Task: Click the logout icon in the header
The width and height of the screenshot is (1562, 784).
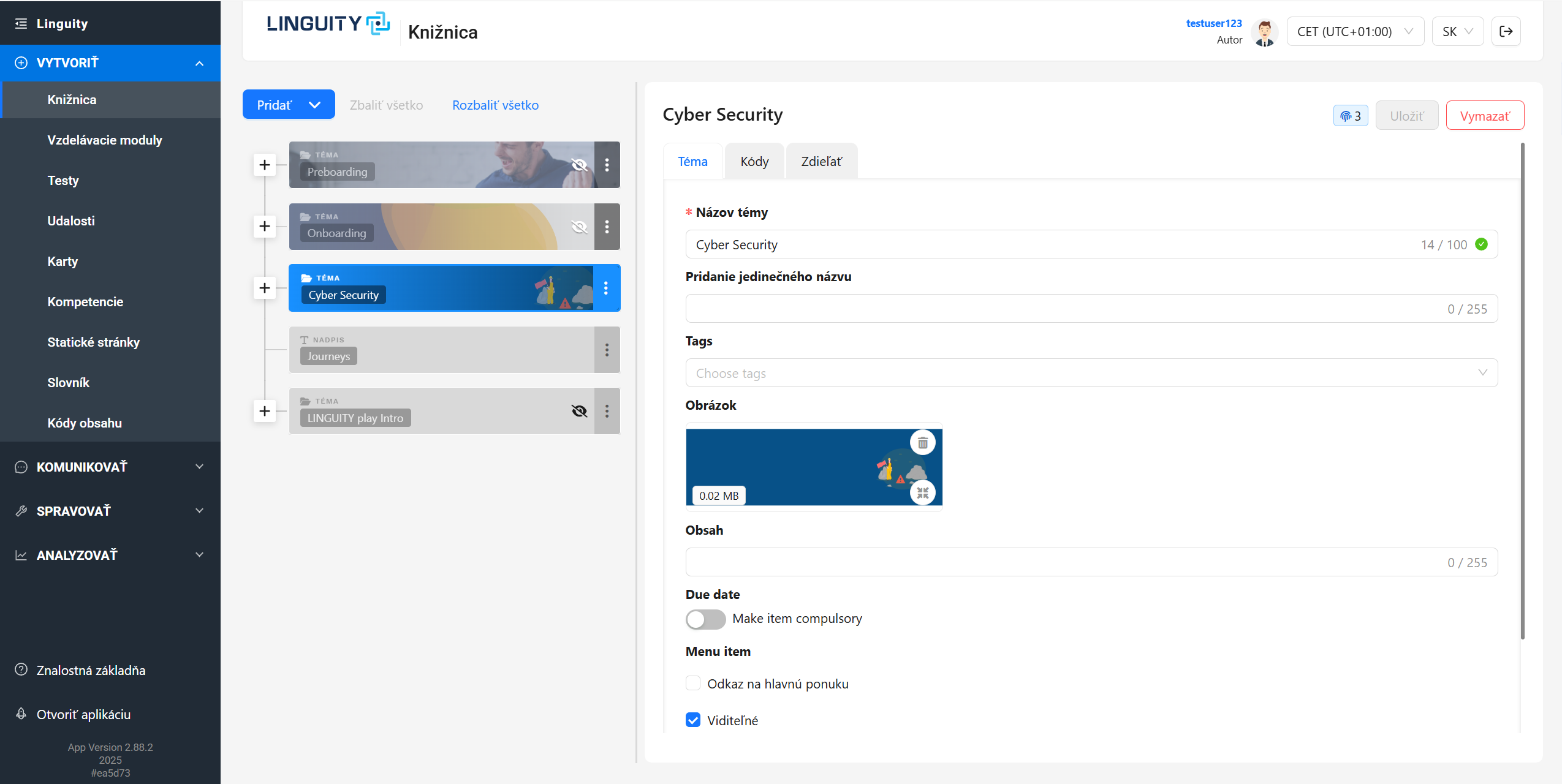Action: click(x=1506, y=31)
